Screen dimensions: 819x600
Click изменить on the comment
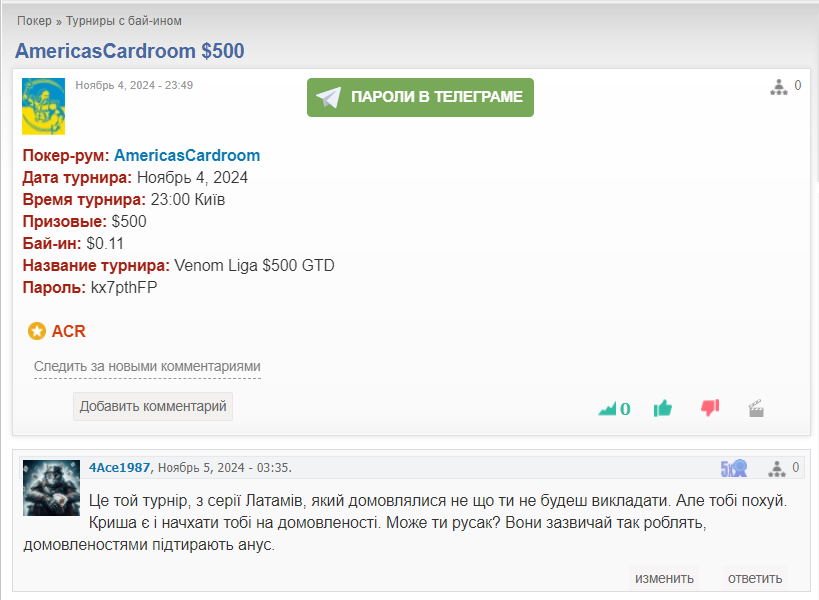[x=664, y=579]
